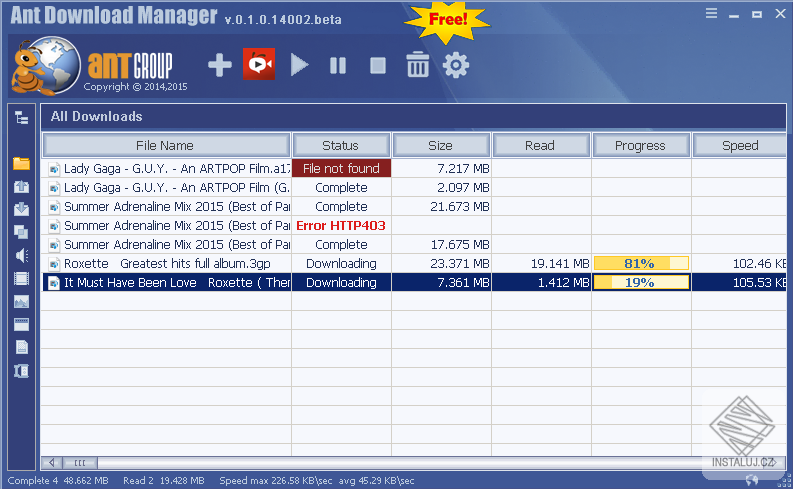The height and width of the screenshot is (489, 793).
Task: Click Downloading status of Roxette Greatest hits
Action: tap(341, 263)
